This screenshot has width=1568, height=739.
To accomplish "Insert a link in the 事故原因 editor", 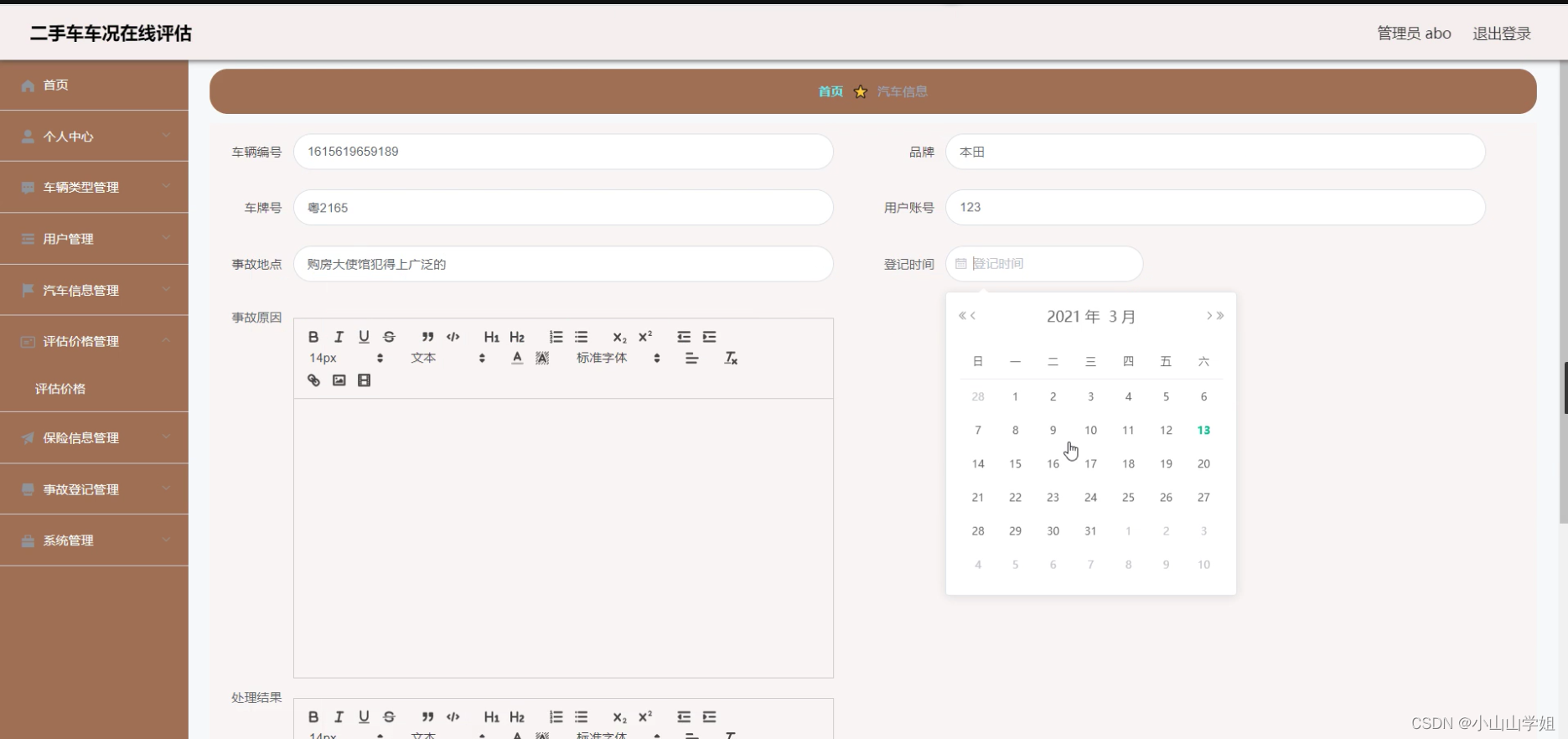I will [x=313, y=380].
